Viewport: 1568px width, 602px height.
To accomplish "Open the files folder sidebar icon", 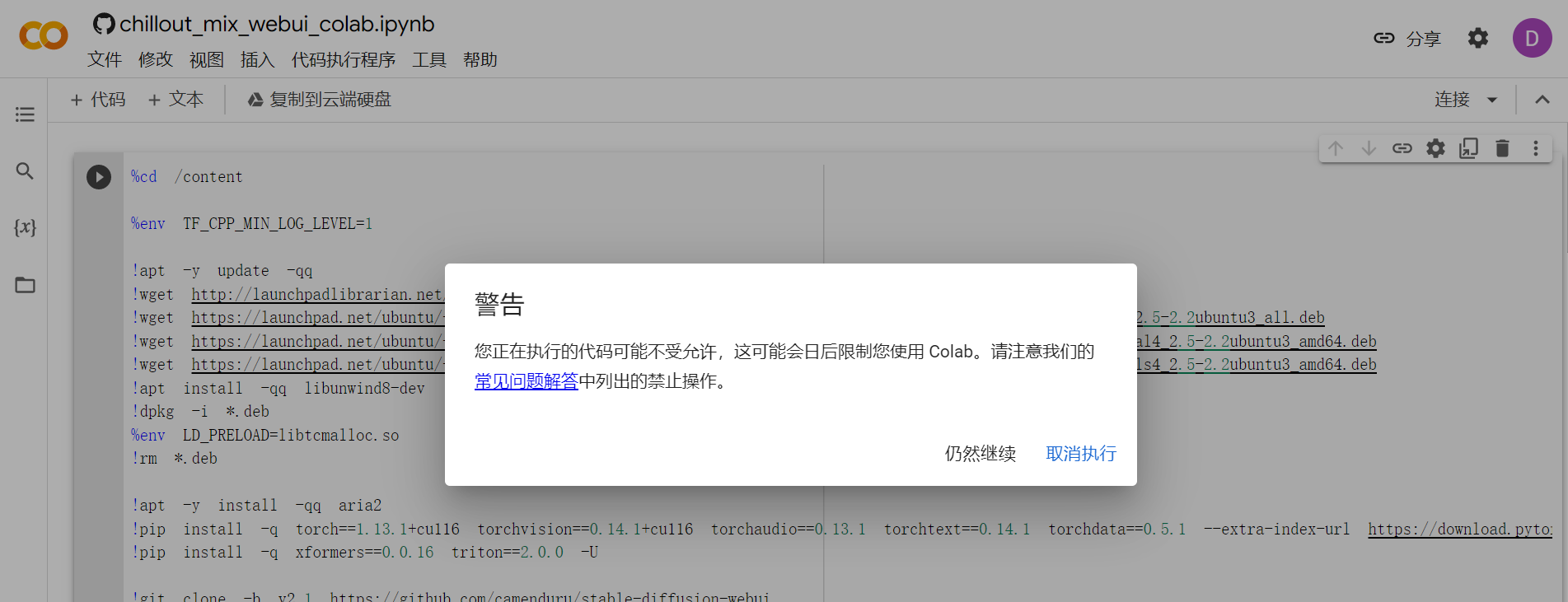I will 25,285.
